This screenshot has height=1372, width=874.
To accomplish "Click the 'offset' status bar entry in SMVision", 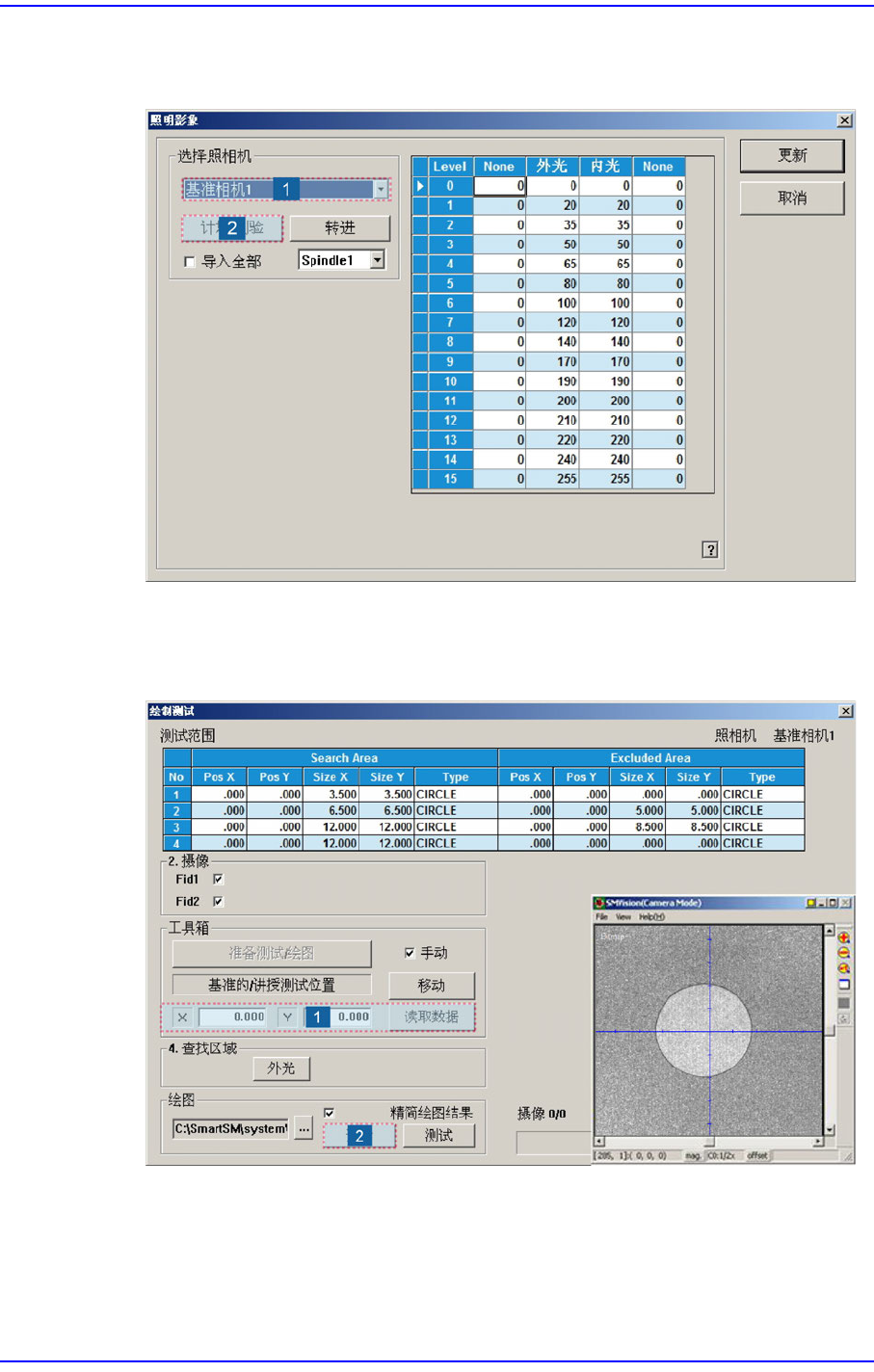I will pyautogui.click(x=756, y=1155).
